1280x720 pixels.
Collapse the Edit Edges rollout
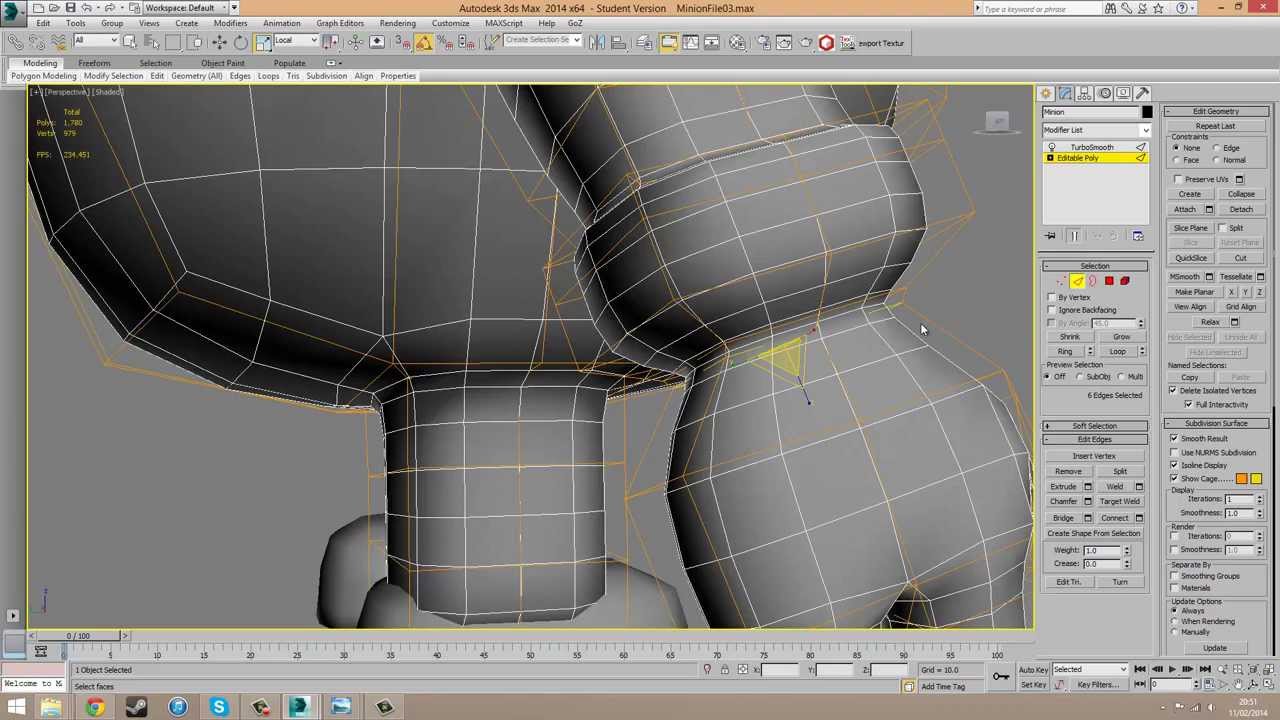(1095, 440)
